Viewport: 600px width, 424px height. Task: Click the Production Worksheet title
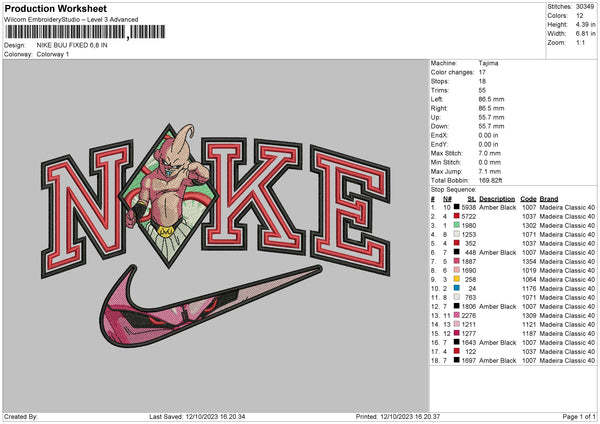pyautogui.click(x=55, y=8)
